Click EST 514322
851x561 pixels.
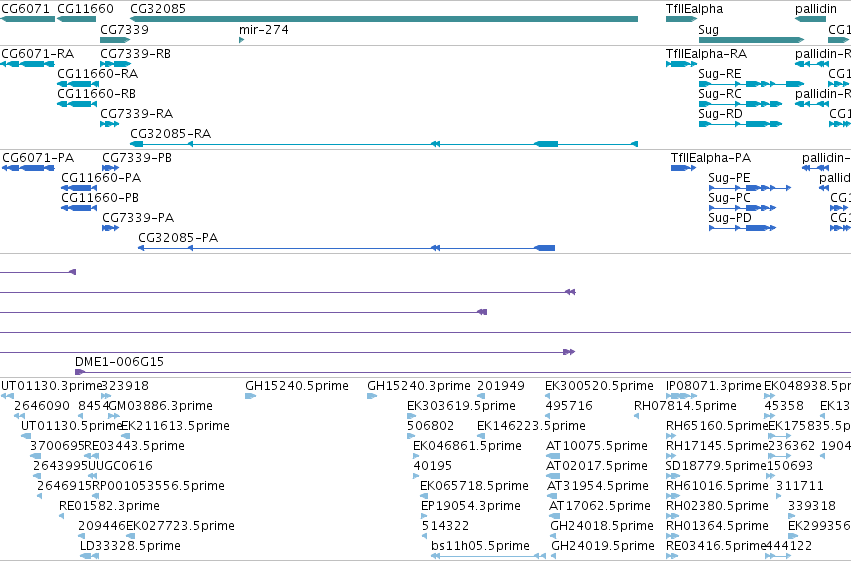(445, 526)
